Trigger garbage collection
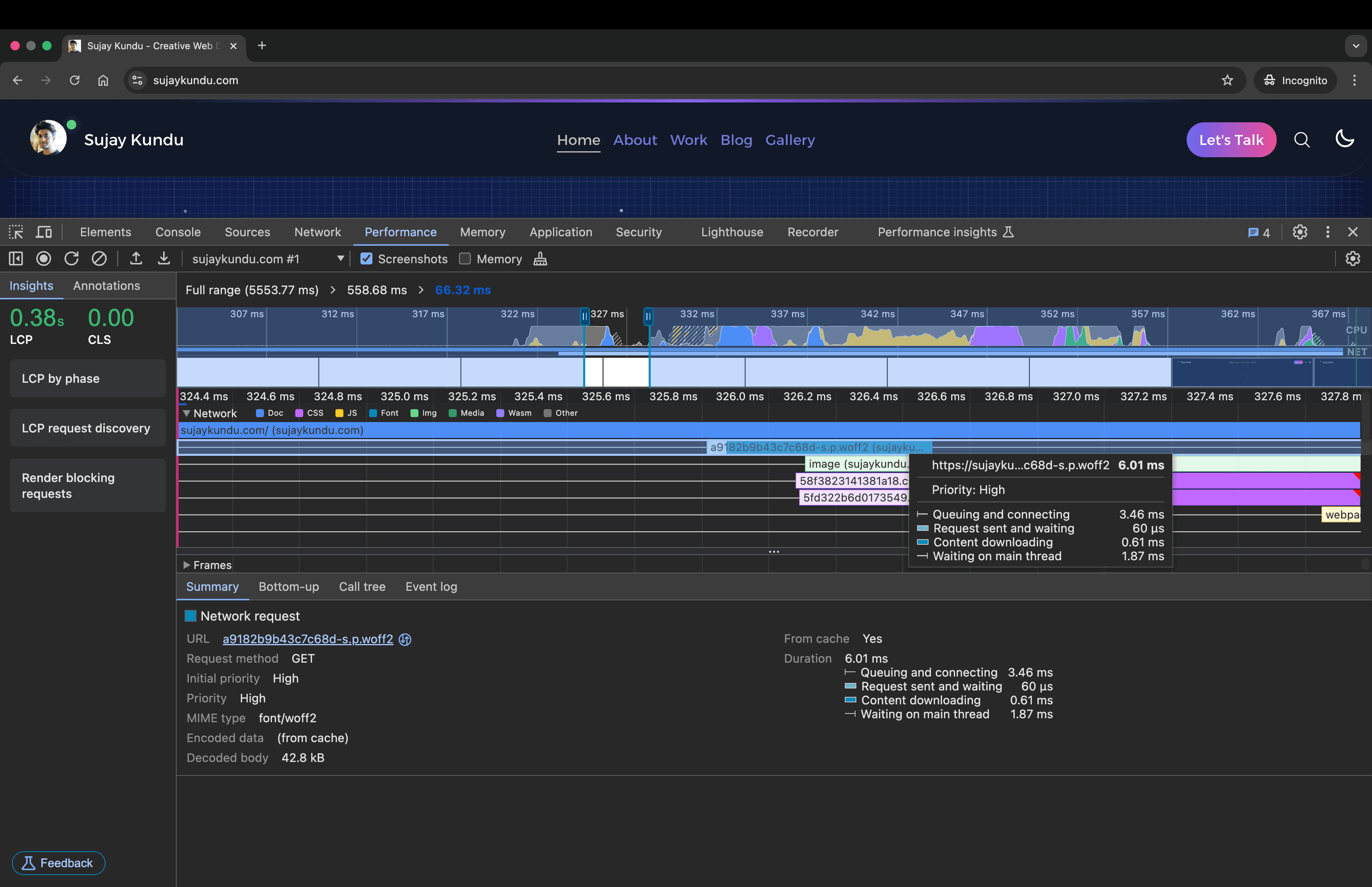1372x887 pixels. (x=540, y=258)
